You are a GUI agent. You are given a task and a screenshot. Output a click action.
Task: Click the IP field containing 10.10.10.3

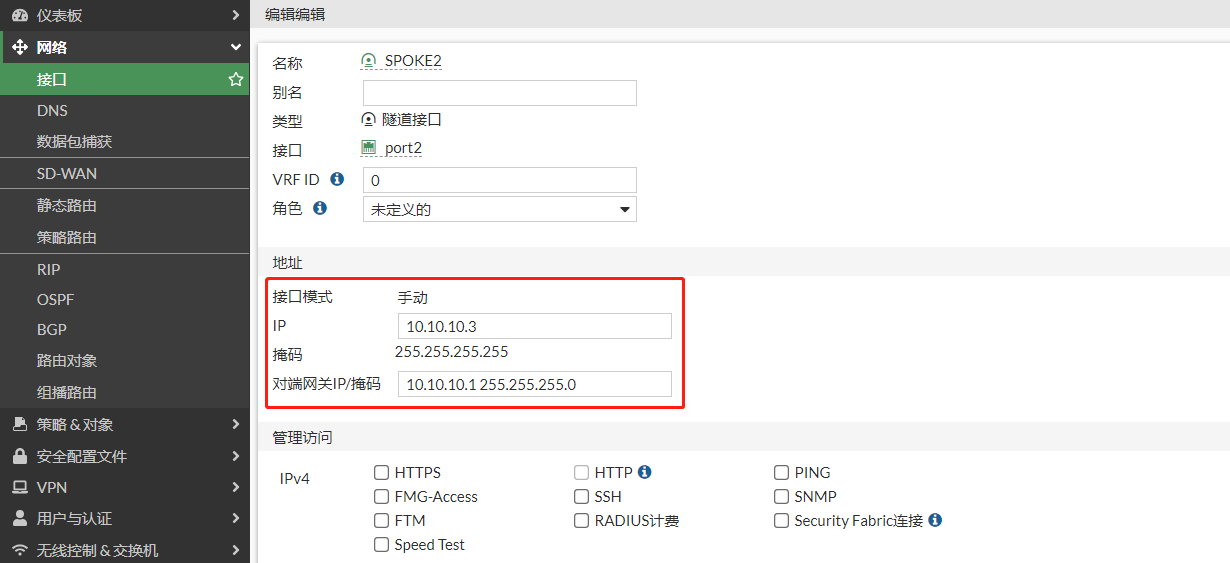[534, 326]
